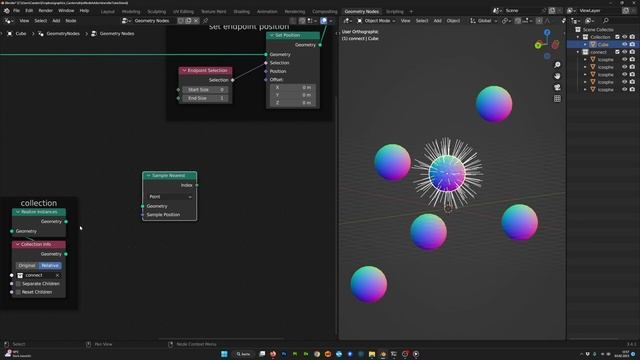Enable Separate Children checkbox

[x=18, y=284]
